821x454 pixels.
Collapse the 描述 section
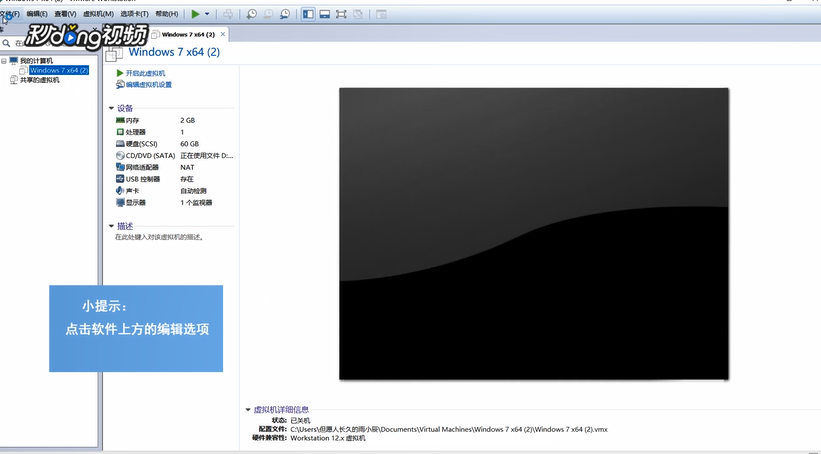tap(111, 226)
